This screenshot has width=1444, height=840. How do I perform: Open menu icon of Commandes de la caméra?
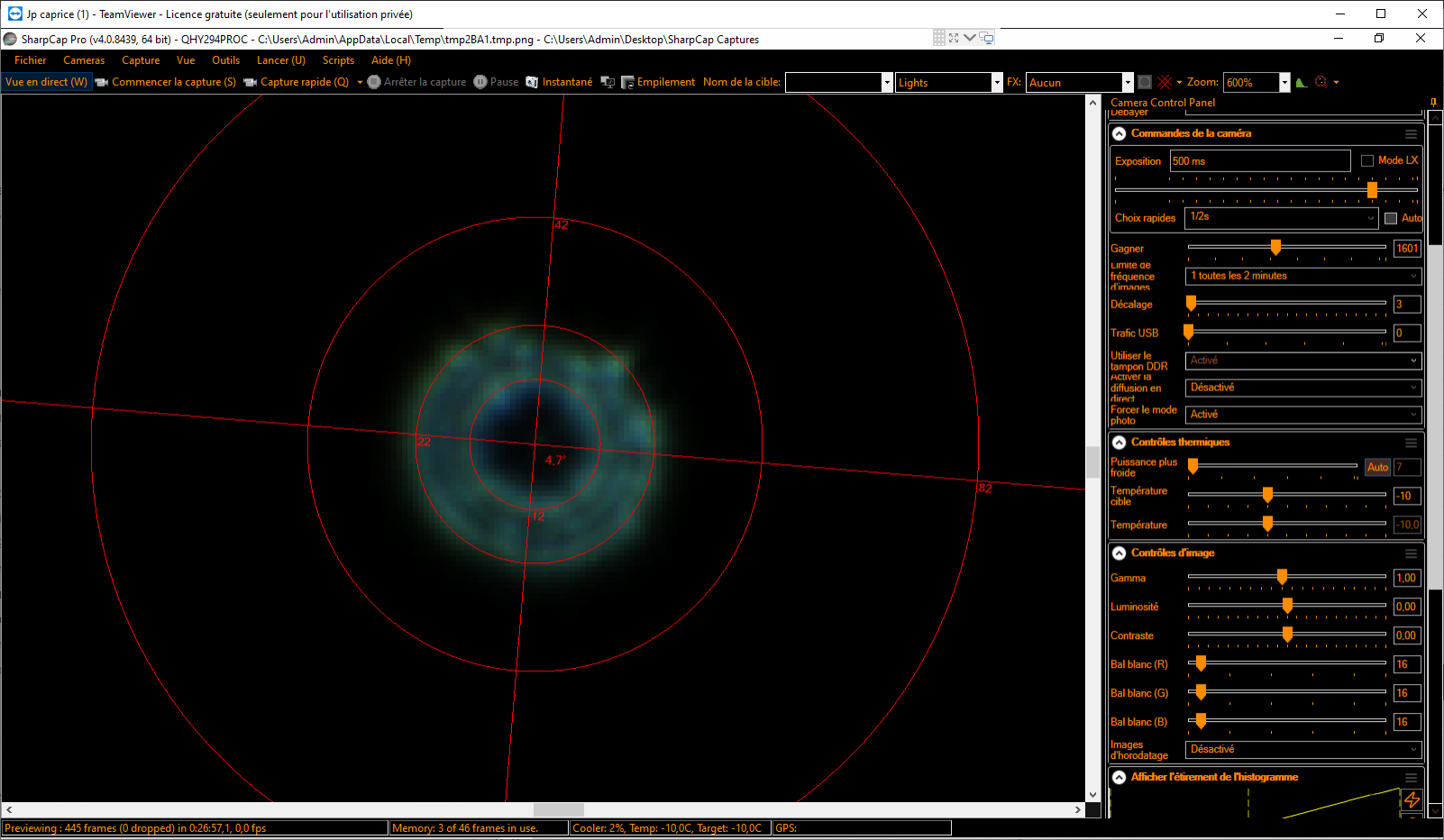(x=1411, y=133)
